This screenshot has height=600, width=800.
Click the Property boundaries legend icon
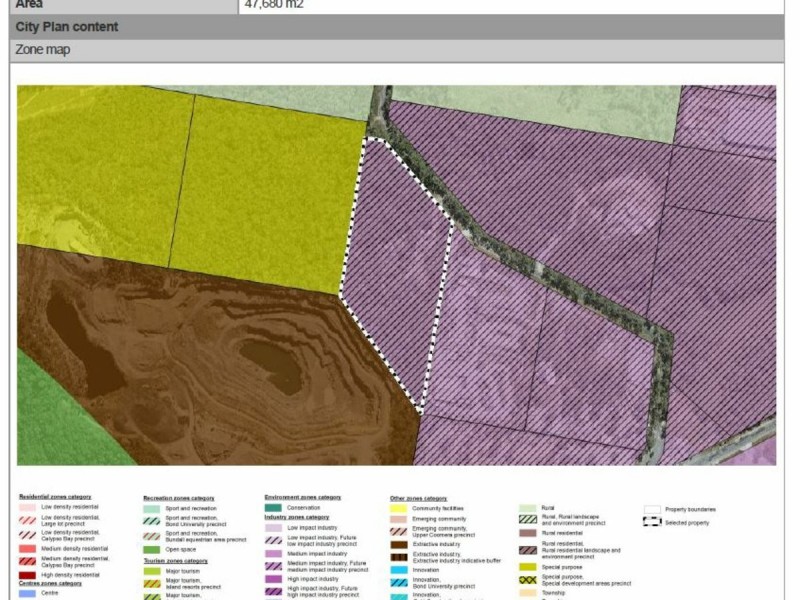point(652,509)
